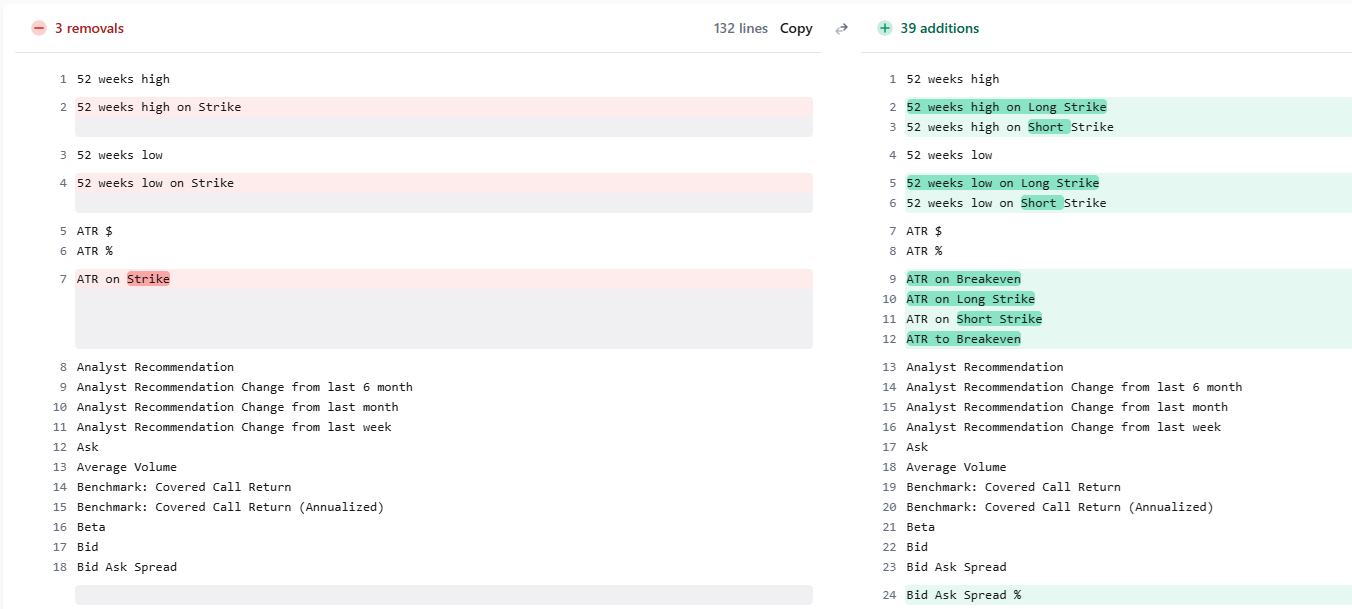
Task: Click 'Benchmark: Covered Call Return' on line 14
Action: [184, 487]
